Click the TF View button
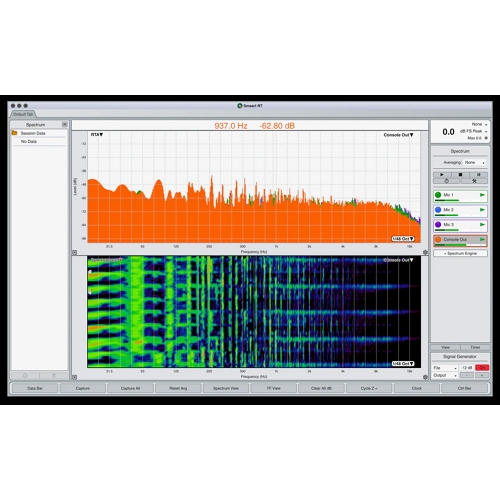This screenshot has width=500, height=500. [x=273, y=388]
